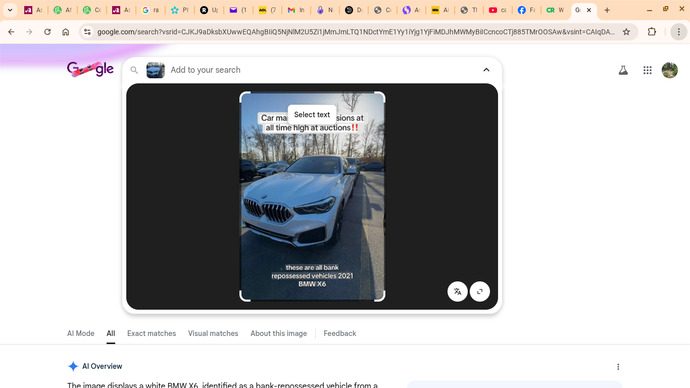Open the Extensions puzzle icon
Image resolution: width=690 pixels, height=388 pixels.
coord(652,32)
